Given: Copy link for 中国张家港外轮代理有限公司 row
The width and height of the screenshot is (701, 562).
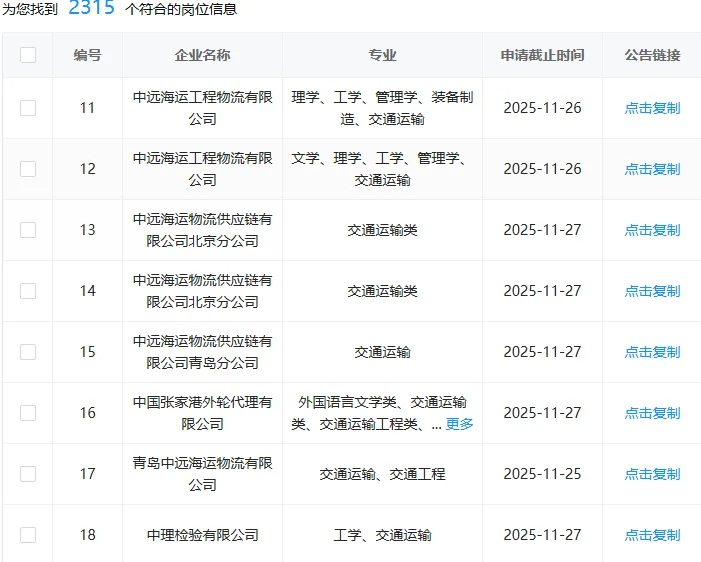Looking at the screenshot, I should pyautogui.click(x=652, y=413).
